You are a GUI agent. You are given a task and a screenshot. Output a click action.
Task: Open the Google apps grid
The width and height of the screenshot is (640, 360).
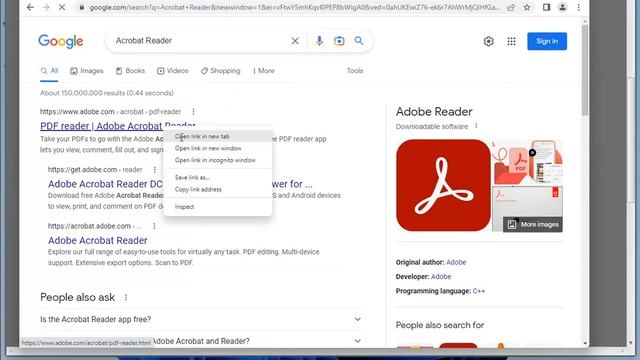click(511, 41)
